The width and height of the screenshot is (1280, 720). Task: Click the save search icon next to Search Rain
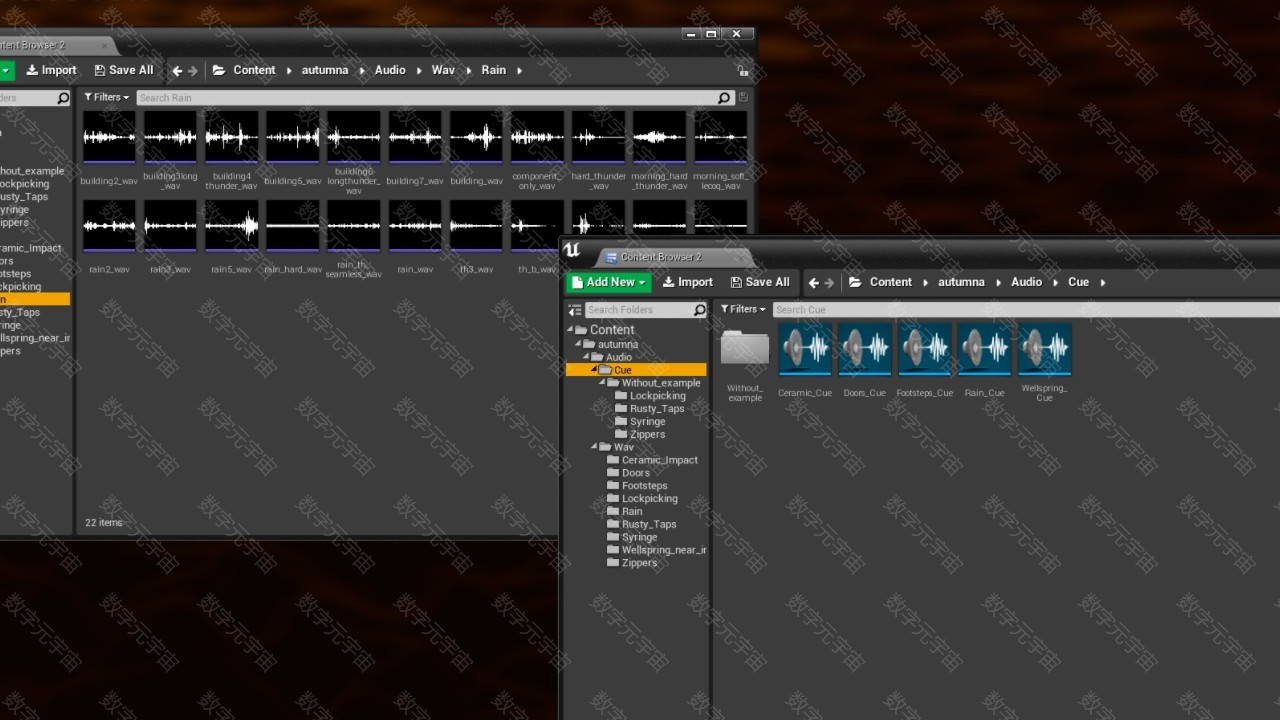[x=743, y=97]
